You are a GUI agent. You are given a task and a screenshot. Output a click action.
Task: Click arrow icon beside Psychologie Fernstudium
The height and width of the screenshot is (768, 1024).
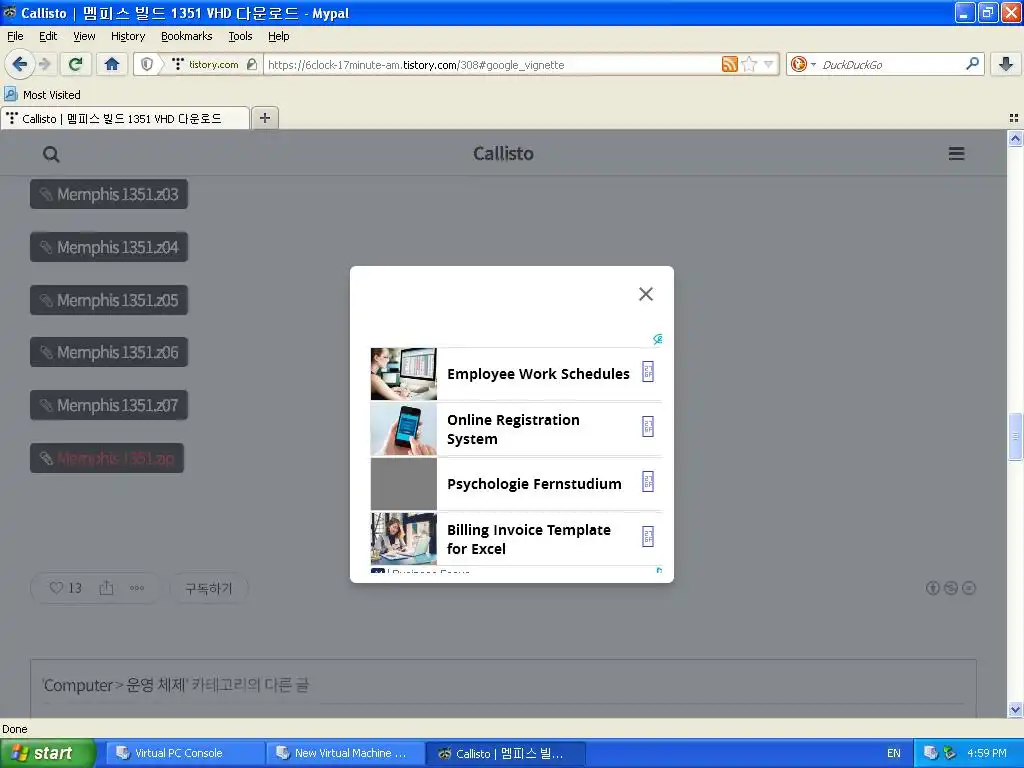pos(648,482)
